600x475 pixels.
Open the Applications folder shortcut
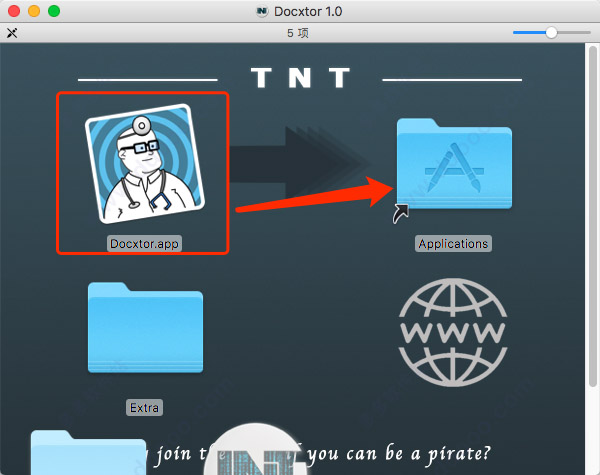pos(454,164)
